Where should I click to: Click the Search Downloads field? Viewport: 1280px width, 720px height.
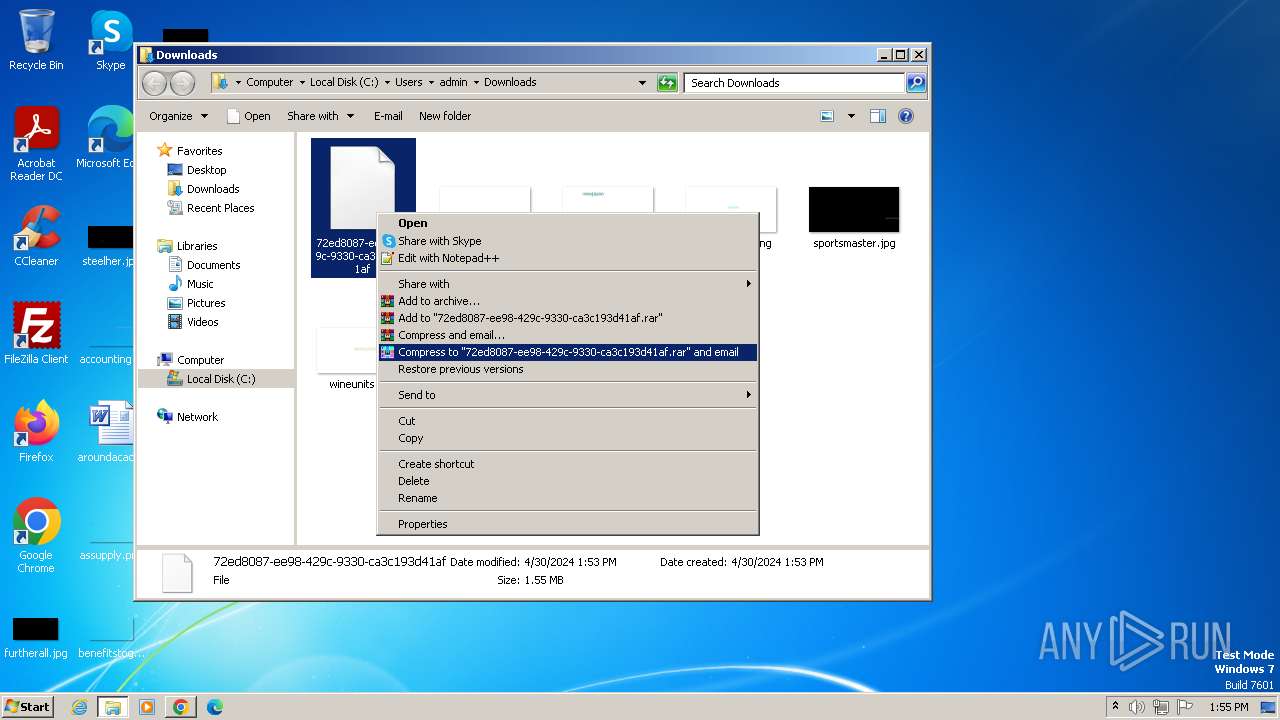point(795,83)
